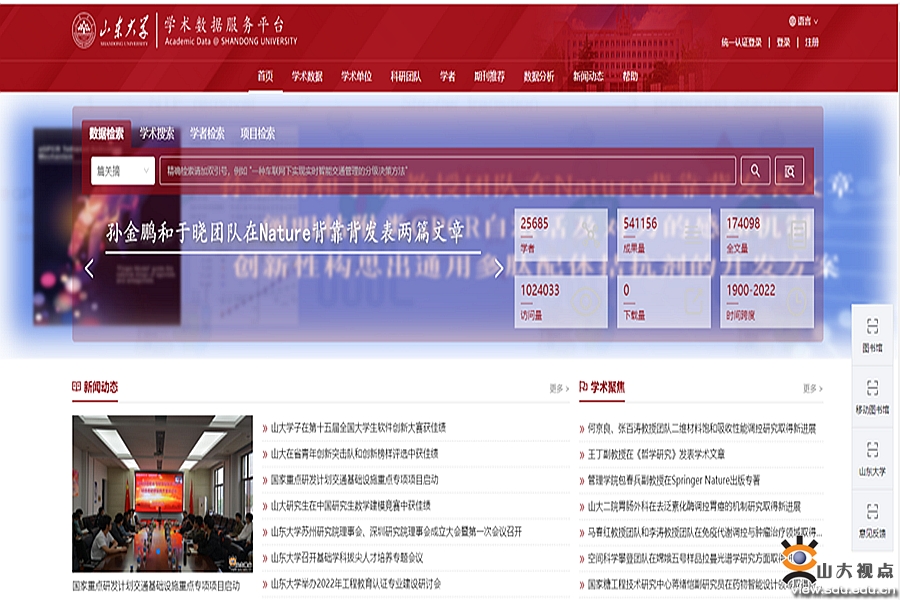
Task: Open the 山东大学 sidebar shortcut
Action: [x=872, y=459]
